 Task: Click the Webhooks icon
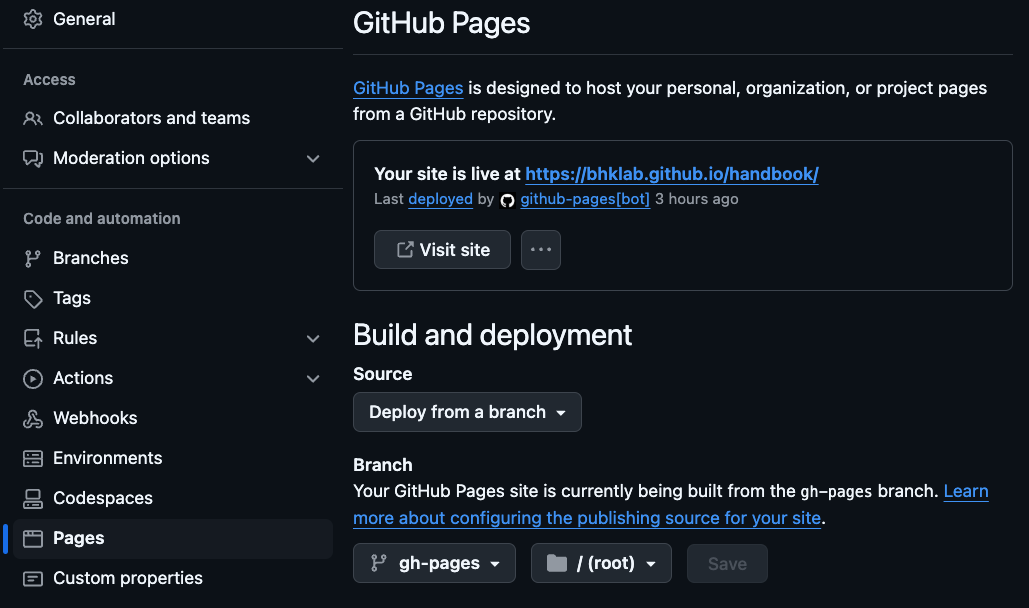(x=33, y=418)
